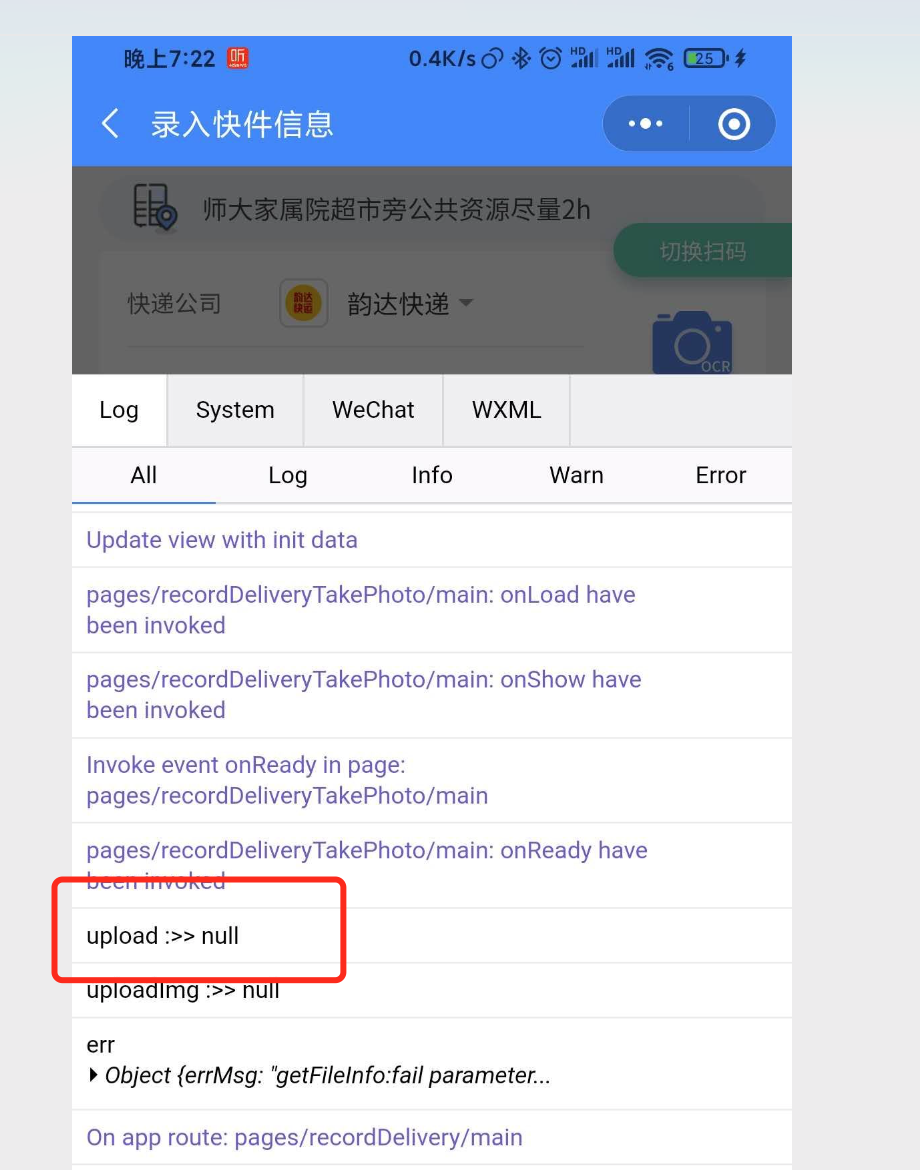This screenshot has height=1170, width=920.
Task: Tap the Bluetooth status bar icon
Action: pos(521,58)
